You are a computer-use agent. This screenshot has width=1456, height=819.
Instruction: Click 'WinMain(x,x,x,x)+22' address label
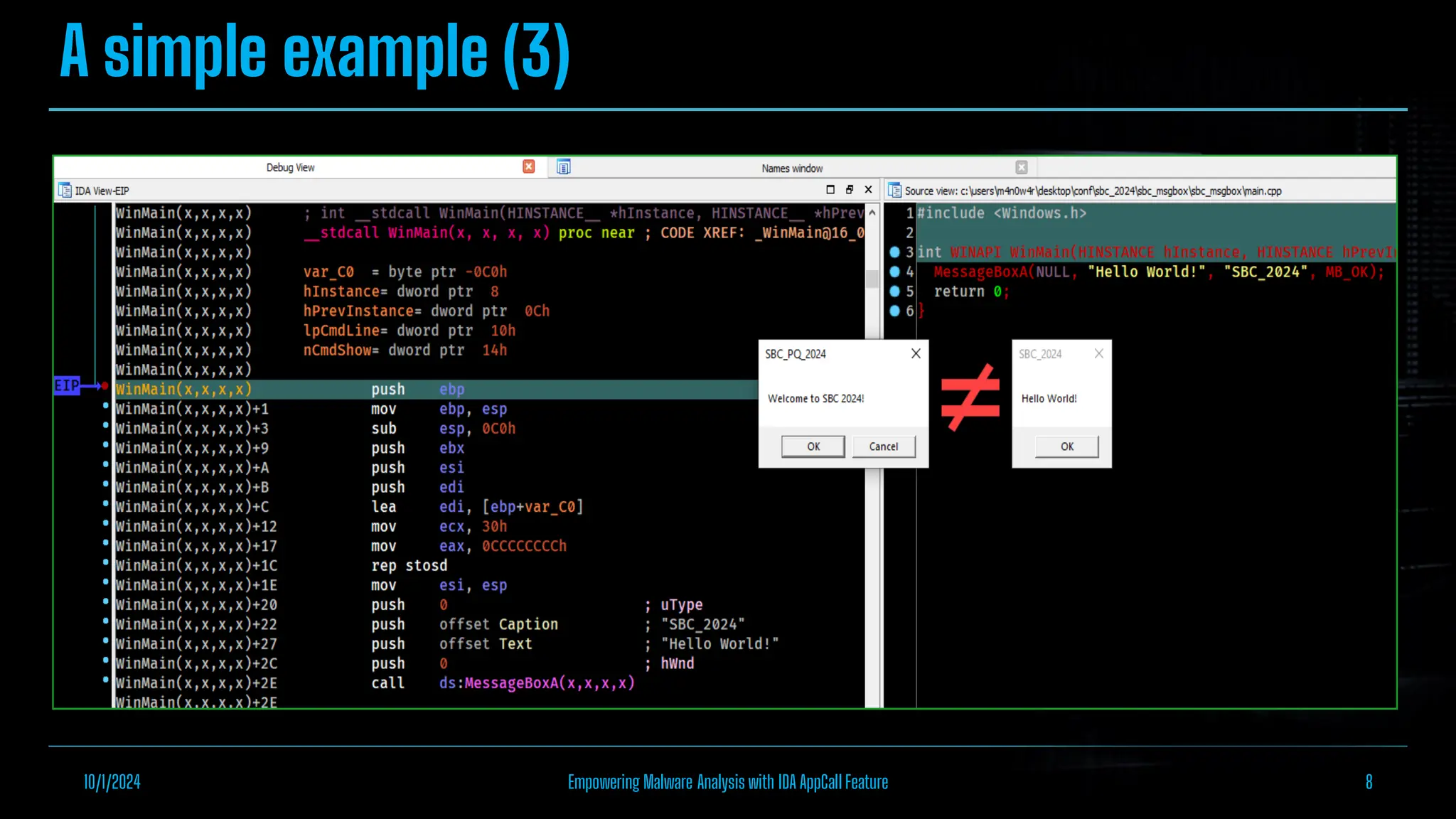[196, 624]
